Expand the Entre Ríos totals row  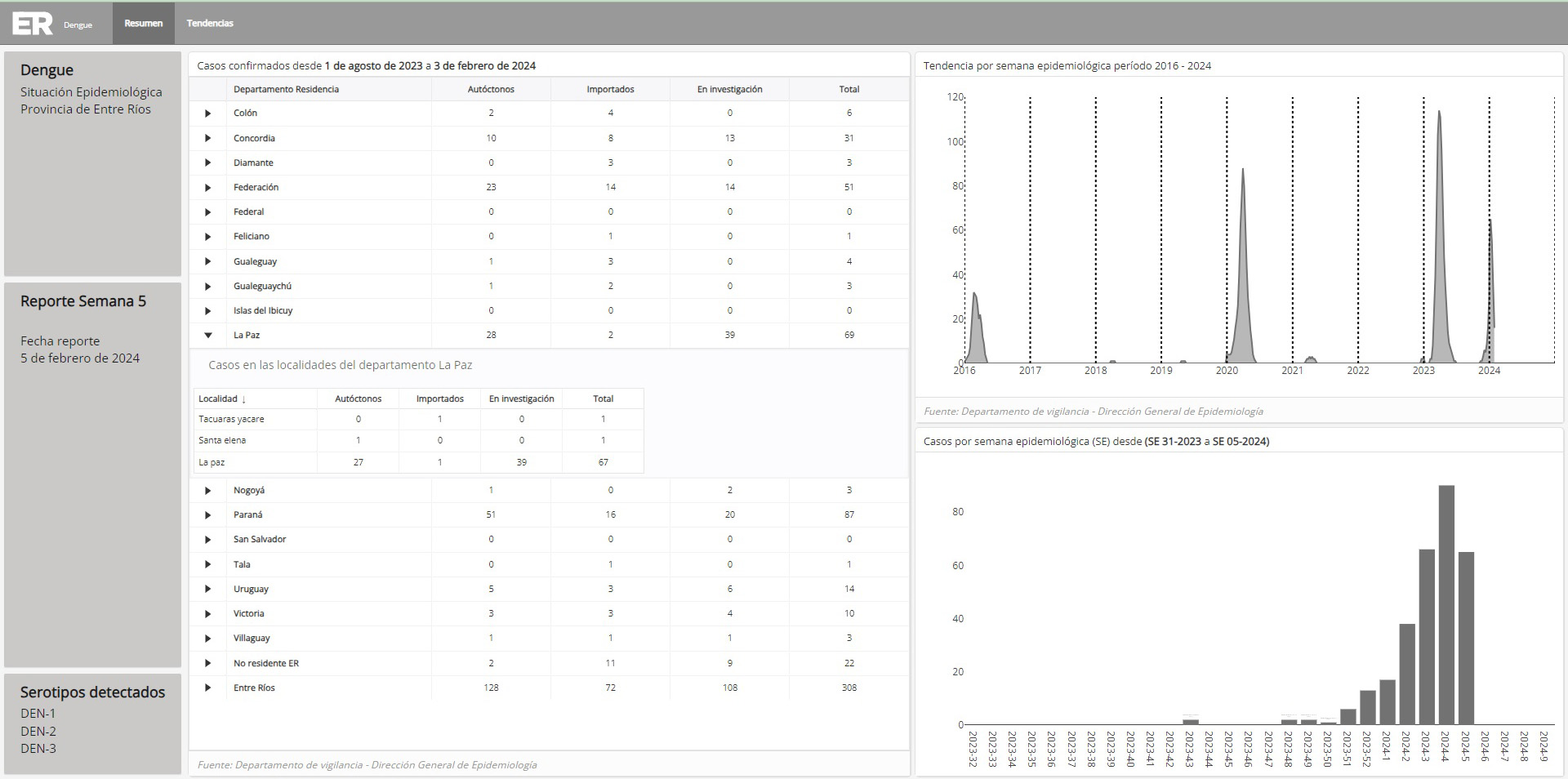(207, 688)
